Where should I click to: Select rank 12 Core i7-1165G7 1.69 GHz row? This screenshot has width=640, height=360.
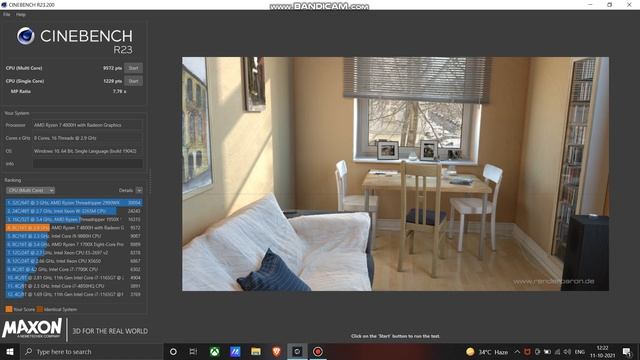click(x=74, y=294)
